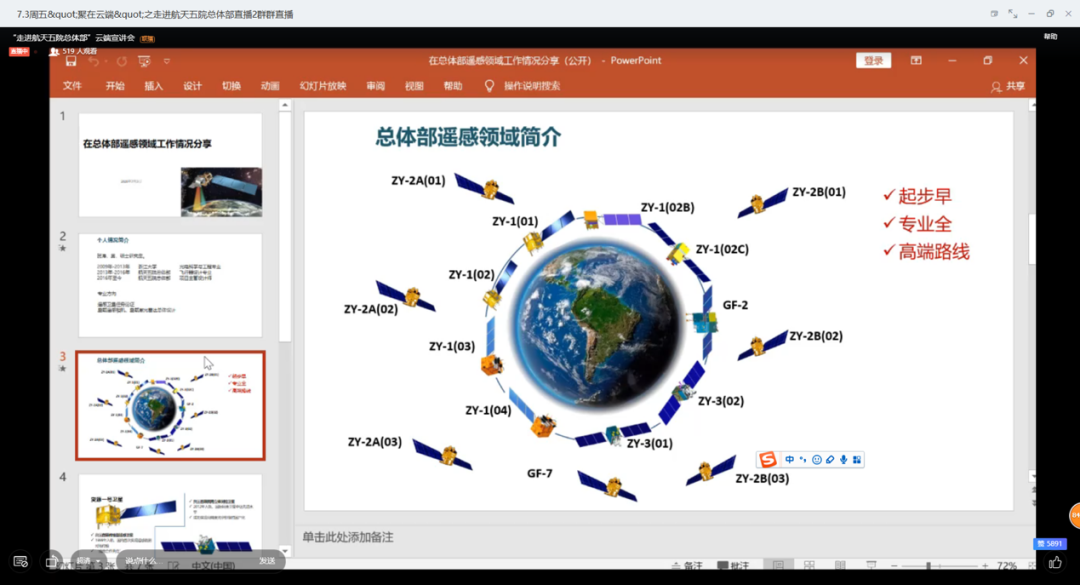The width and height of the screenshot is (1080, 585).
Task: Click the ribbon display options icon
Action: point(915,61)
